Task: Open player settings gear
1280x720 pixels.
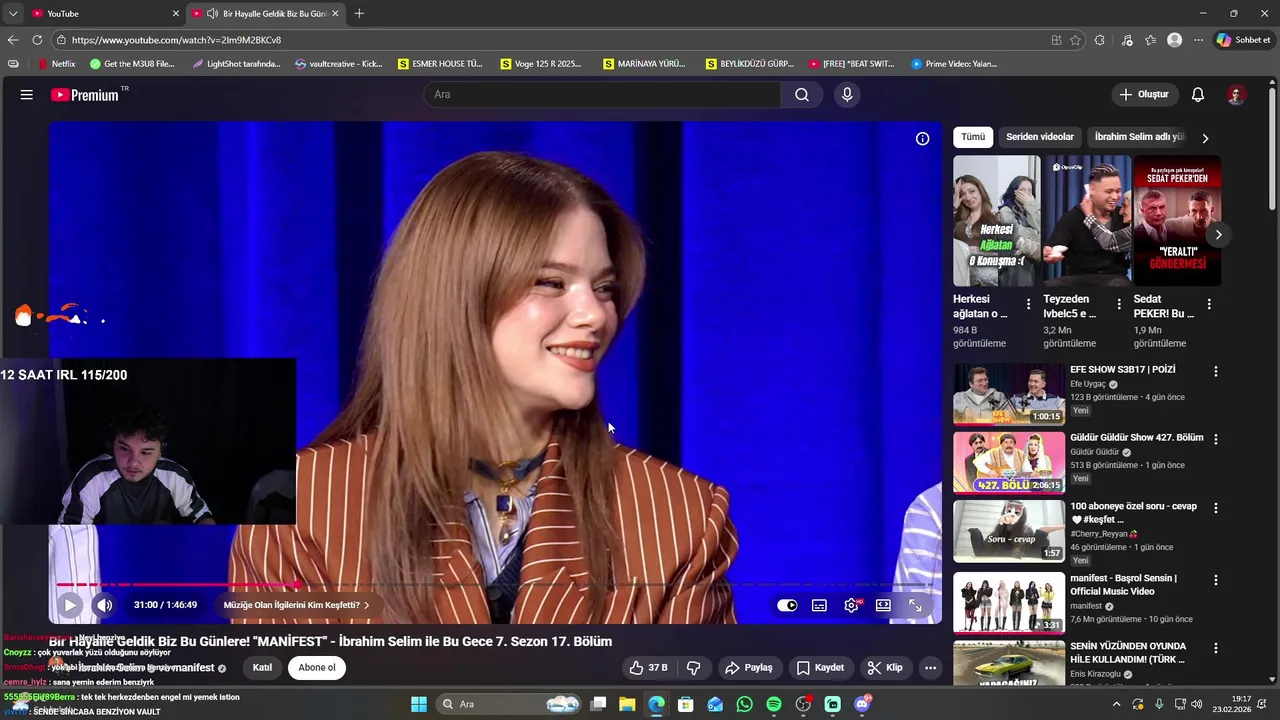Action: pos(852,605)
